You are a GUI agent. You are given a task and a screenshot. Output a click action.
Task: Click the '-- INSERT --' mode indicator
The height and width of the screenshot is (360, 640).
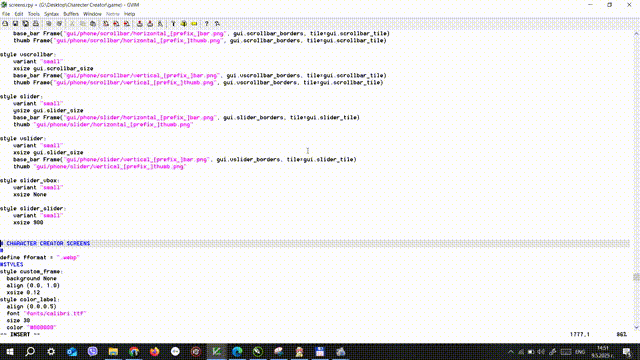point(20,334)
